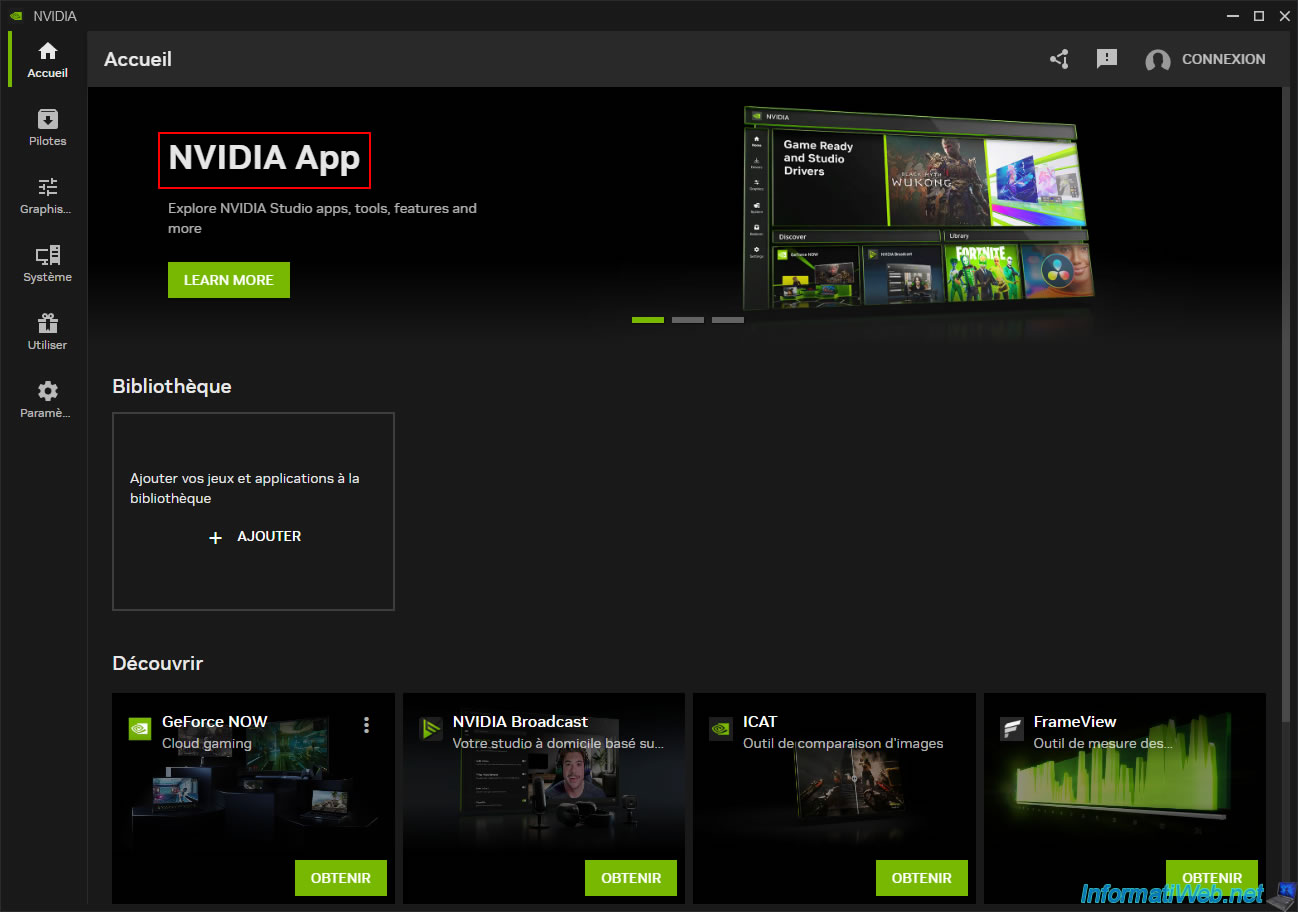Click the plus icon next to AJOUTER
This screenshot has height=912, width=1298.
215,538
